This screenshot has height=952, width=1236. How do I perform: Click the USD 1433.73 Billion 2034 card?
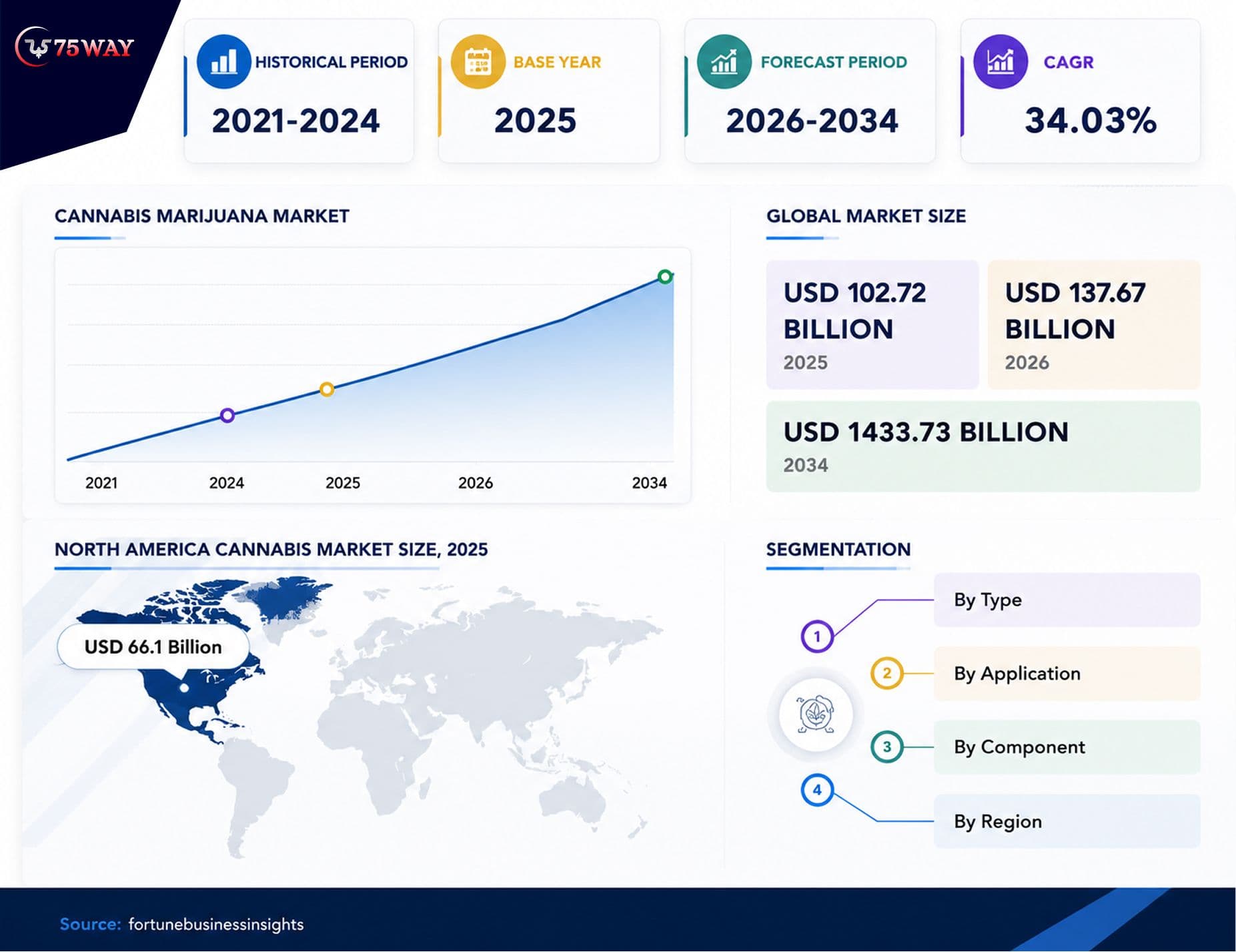click(x=983, y=446)
